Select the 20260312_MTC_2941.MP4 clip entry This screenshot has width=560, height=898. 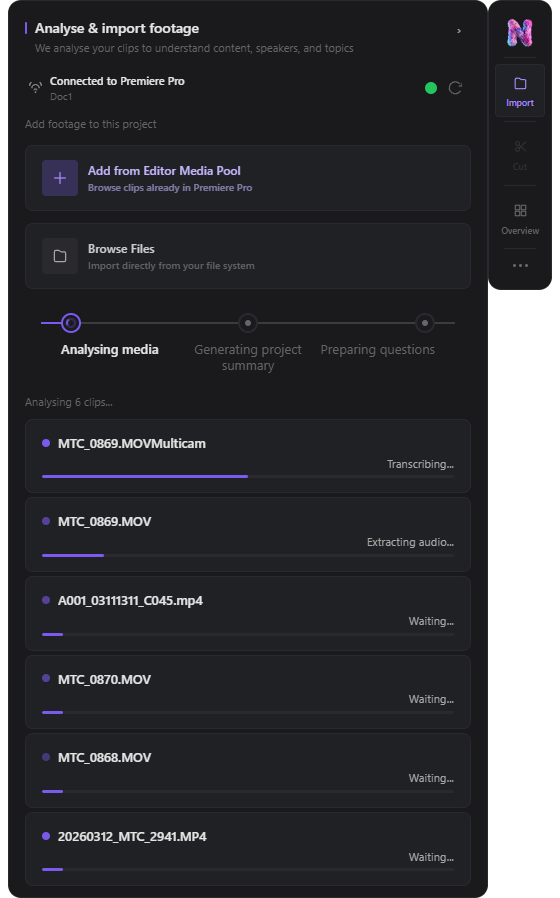(x=248, y=849)
